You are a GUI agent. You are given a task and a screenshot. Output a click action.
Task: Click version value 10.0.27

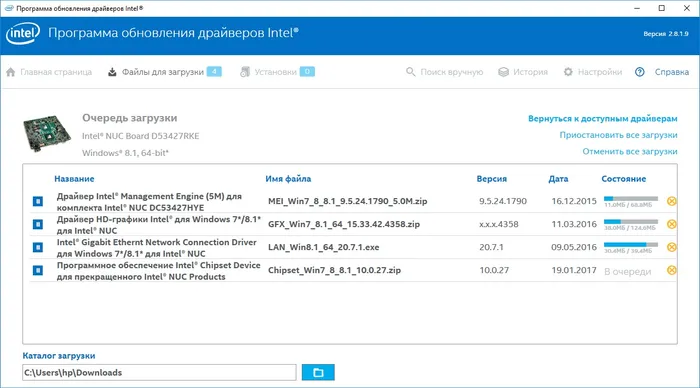494,270
